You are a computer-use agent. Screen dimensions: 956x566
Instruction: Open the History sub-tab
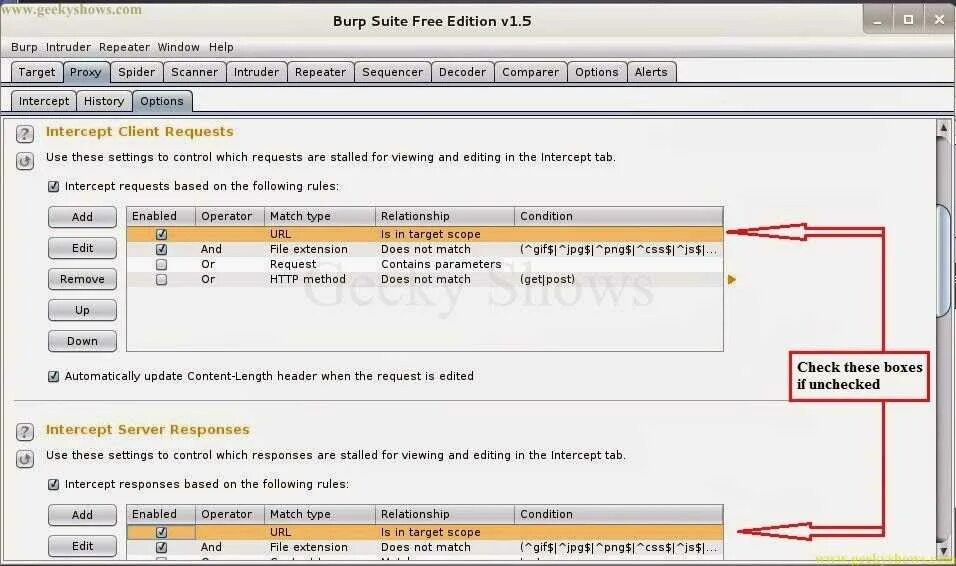click(104, 101)
